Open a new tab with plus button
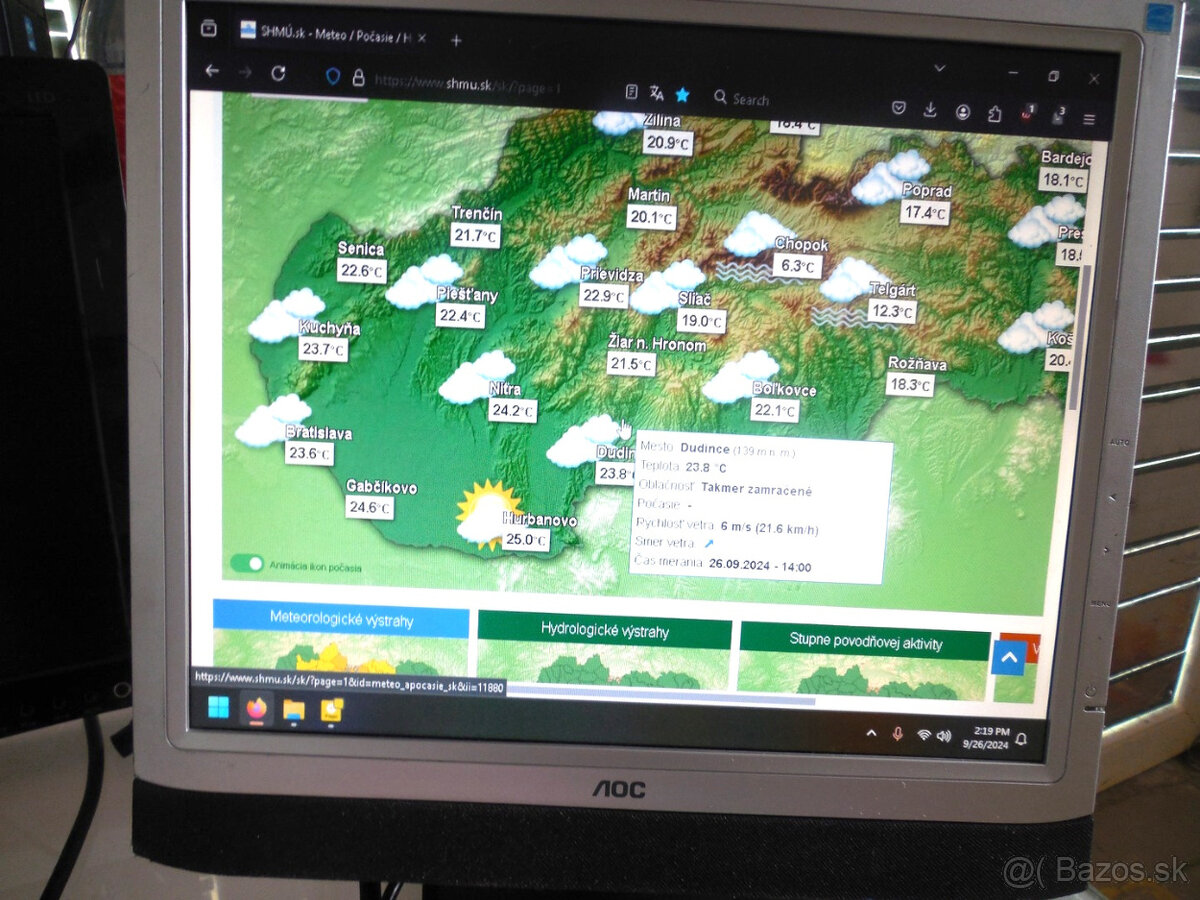 [x=456, y=40]
